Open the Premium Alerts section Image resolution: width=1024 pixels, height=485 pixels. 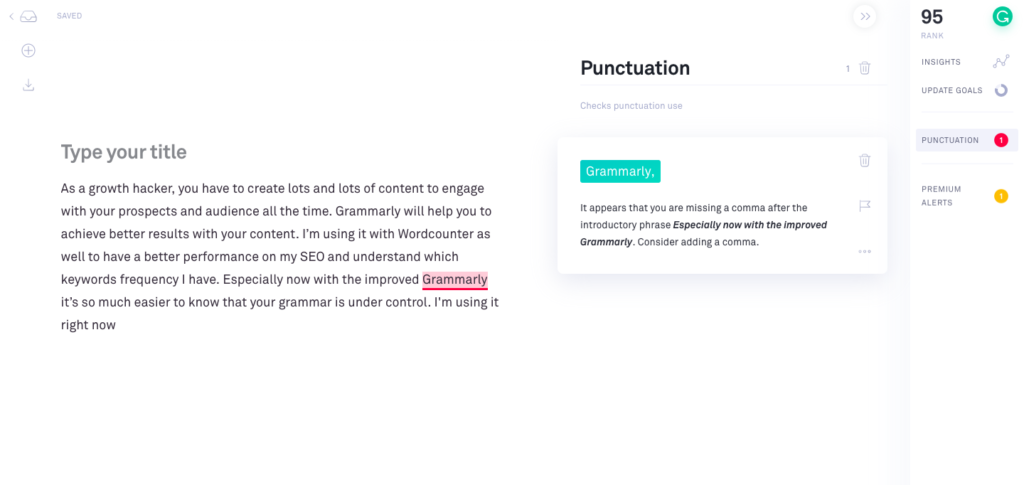point(965,196)
